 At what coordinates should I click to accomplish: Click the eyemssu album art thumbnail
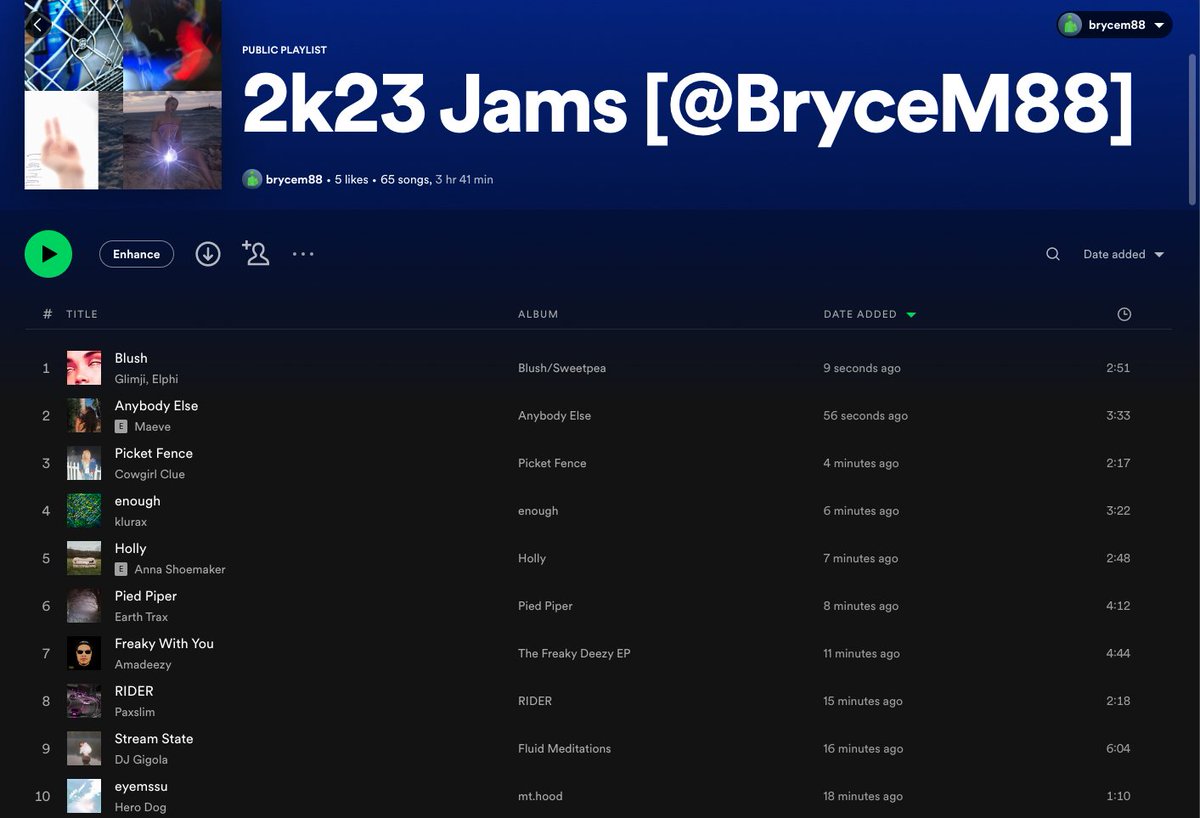84,796
